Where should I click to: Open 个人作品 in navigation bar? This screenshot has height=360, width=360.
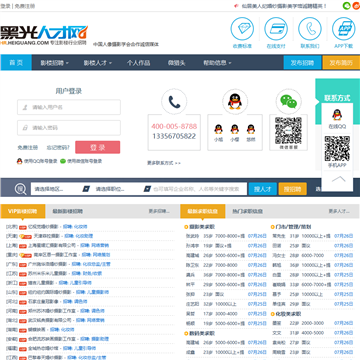pos(138,63)
